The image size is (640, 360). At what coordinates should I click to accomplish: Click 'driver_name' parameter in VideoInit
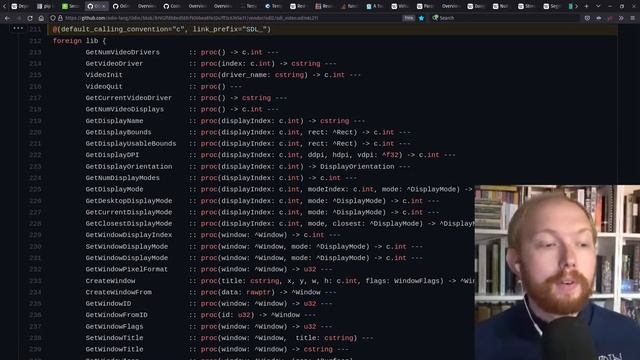(244, 75)
